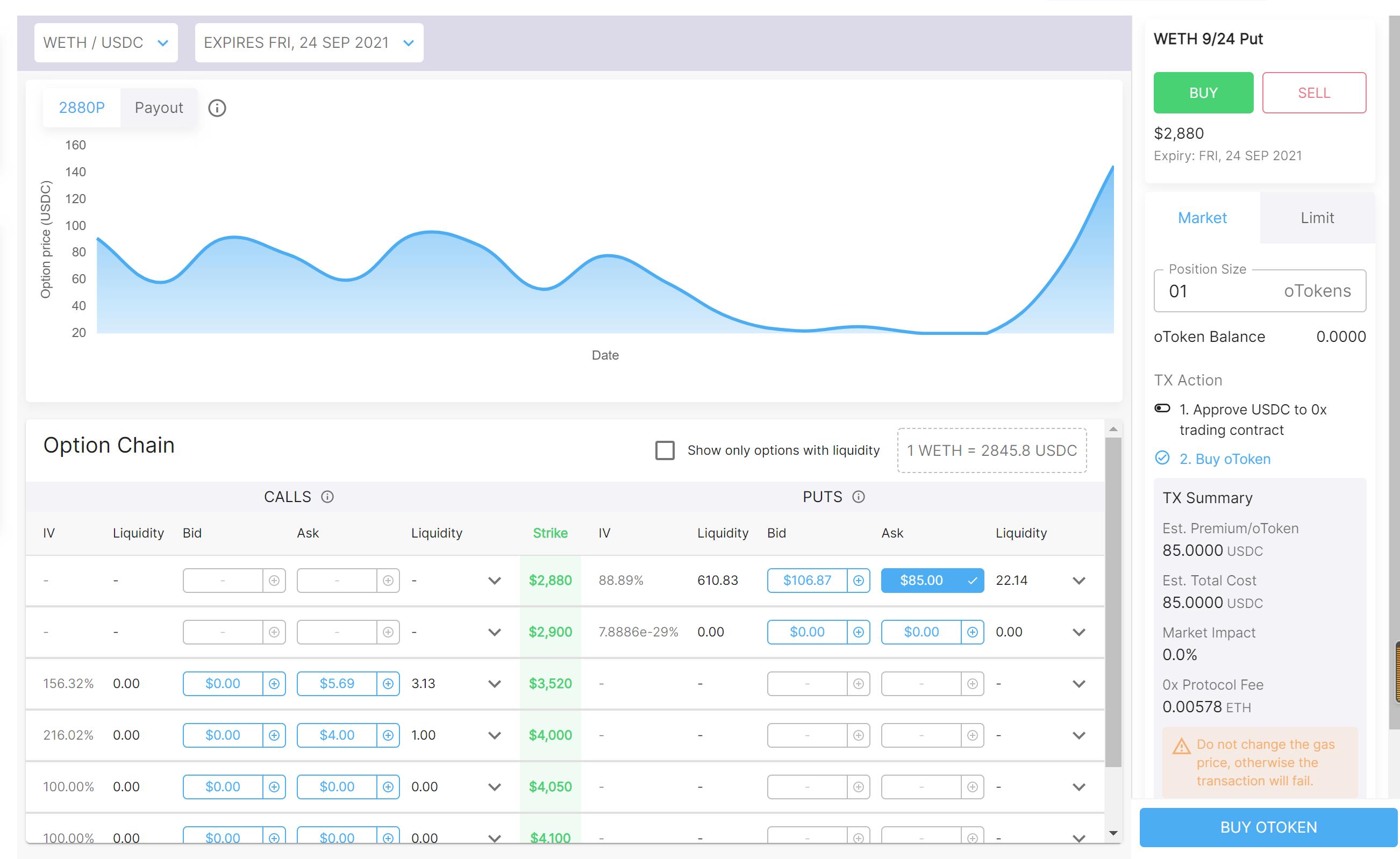Enable Show only options with liquidity checkbox
This screenshot has height=859, width=1400.
[x=665, y=450]
